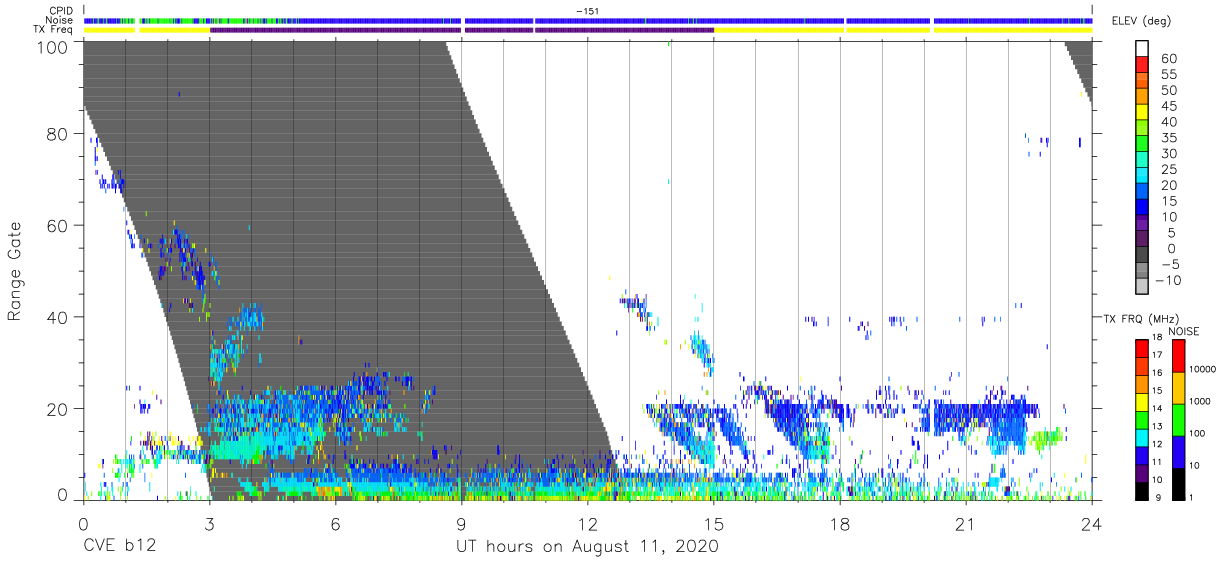Click the '24' tick on the UT hours axis
The height and width of the screenshot is (567, 1228).
click(x=1092, y=524)
